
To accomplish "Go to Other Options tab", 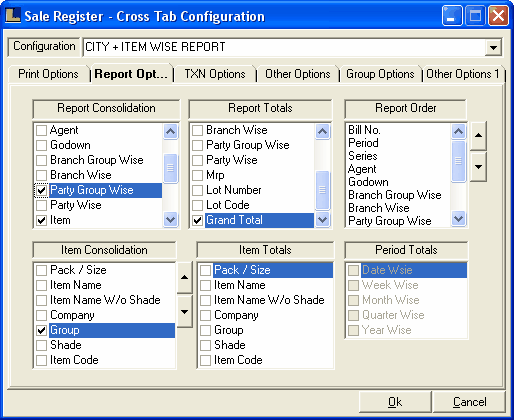I will [x=298, y=74].
